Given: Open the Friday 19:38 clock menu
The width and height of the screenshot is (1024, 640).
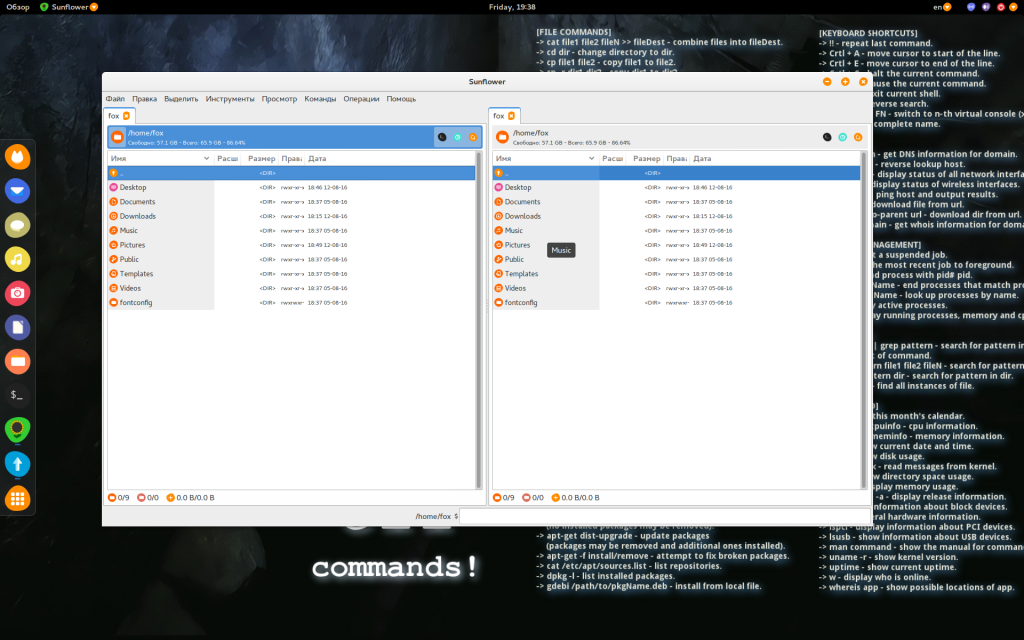Looking at the screenshot, I should (512, 7).
